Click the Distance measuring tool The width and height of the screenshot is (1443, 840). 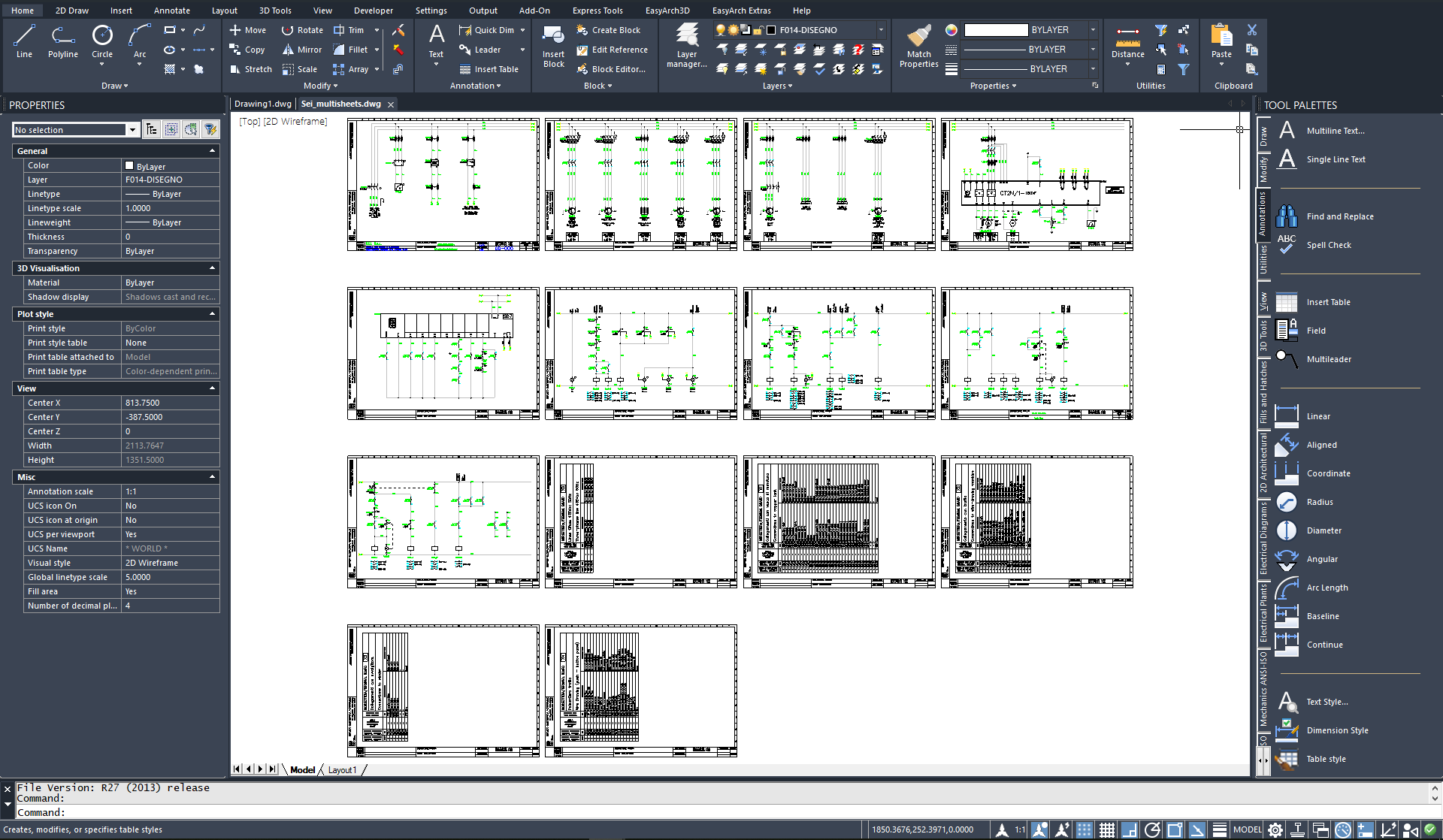[1127, 42]
